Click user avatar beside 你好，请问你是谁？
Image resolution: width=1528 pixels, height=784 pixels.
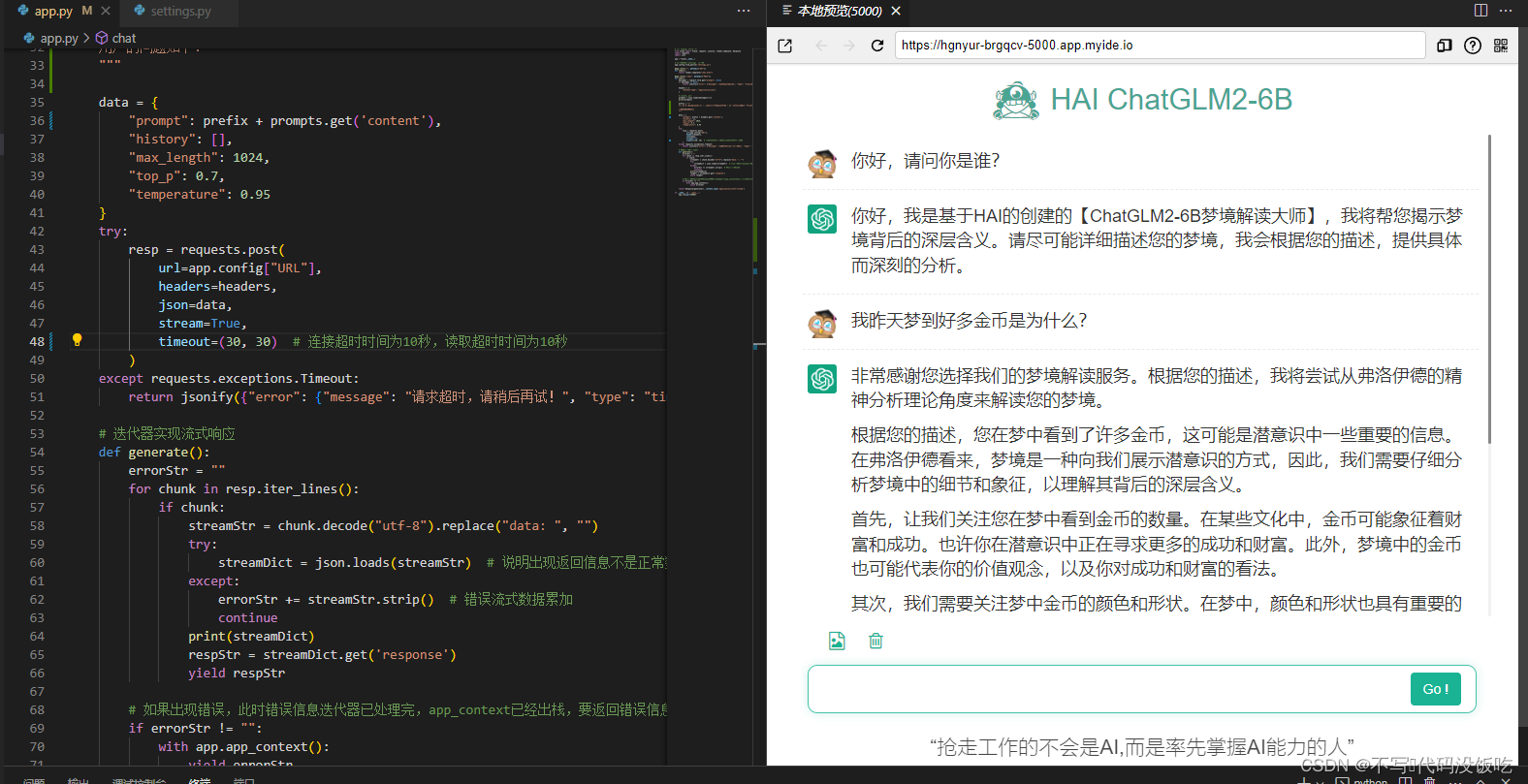coord(822,164)
